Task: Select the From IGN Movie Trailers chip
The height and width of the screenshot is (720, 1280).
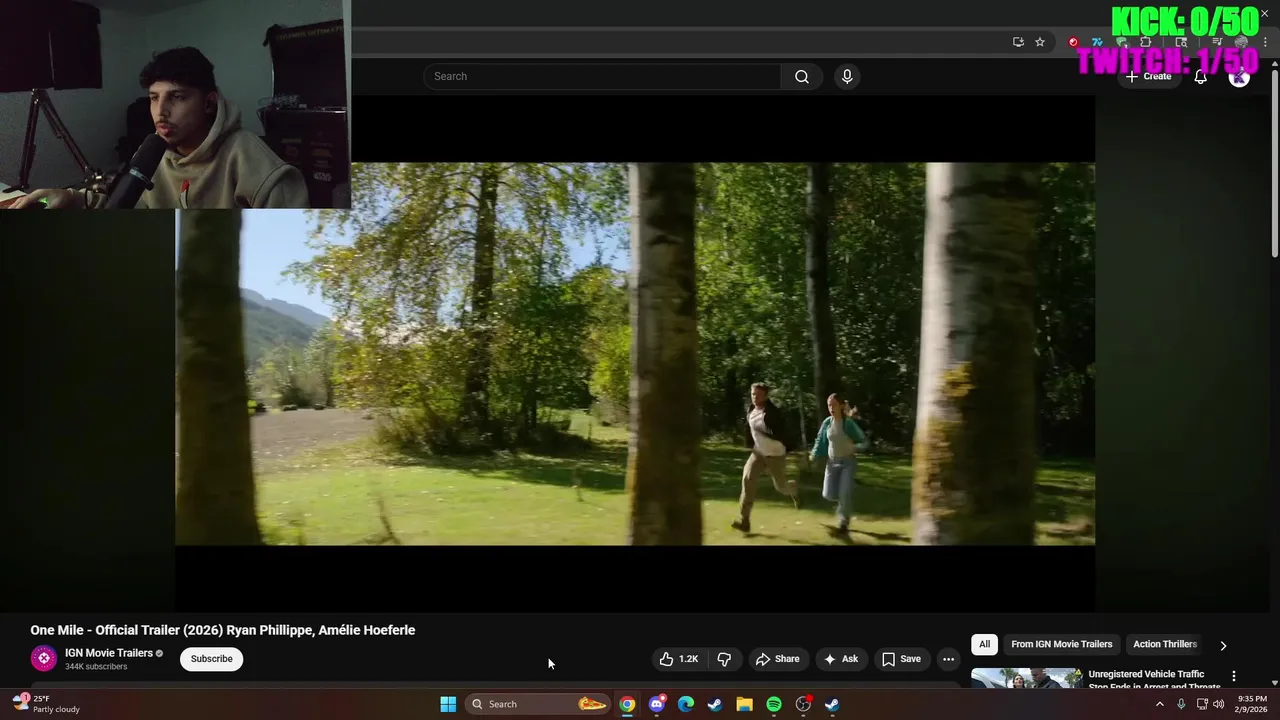Action: tap(1061, 645)
